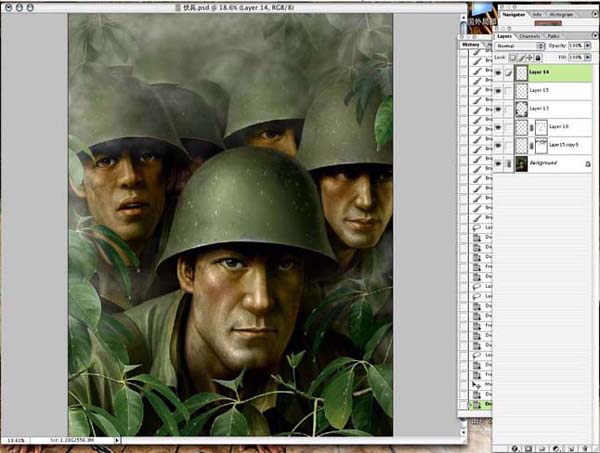Lock all with padlock icon
The height and width of the screenshot is (453, 600).
(538, 58)
